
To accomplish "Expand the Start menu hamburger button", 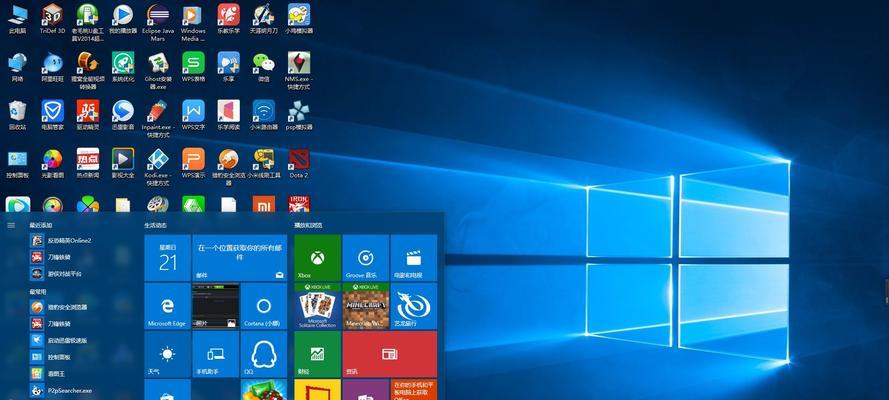I will click(11, 225).
